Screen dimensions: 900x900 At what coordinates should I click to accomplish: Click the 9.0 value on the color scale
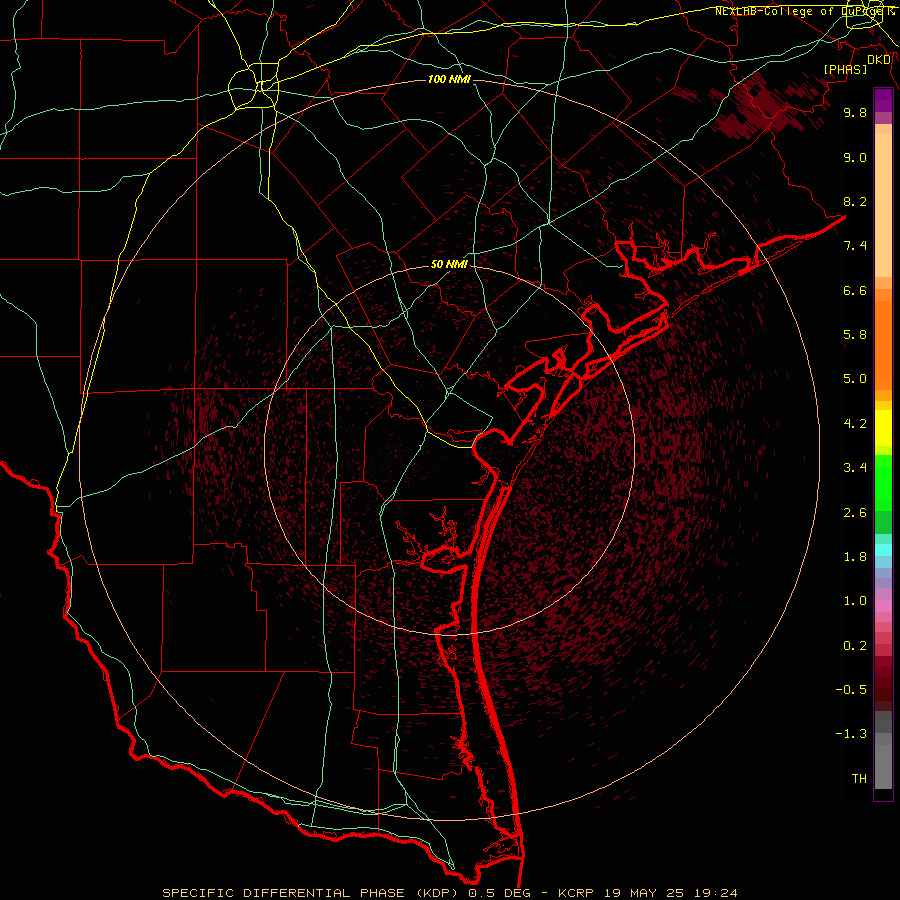coord(855,157)
